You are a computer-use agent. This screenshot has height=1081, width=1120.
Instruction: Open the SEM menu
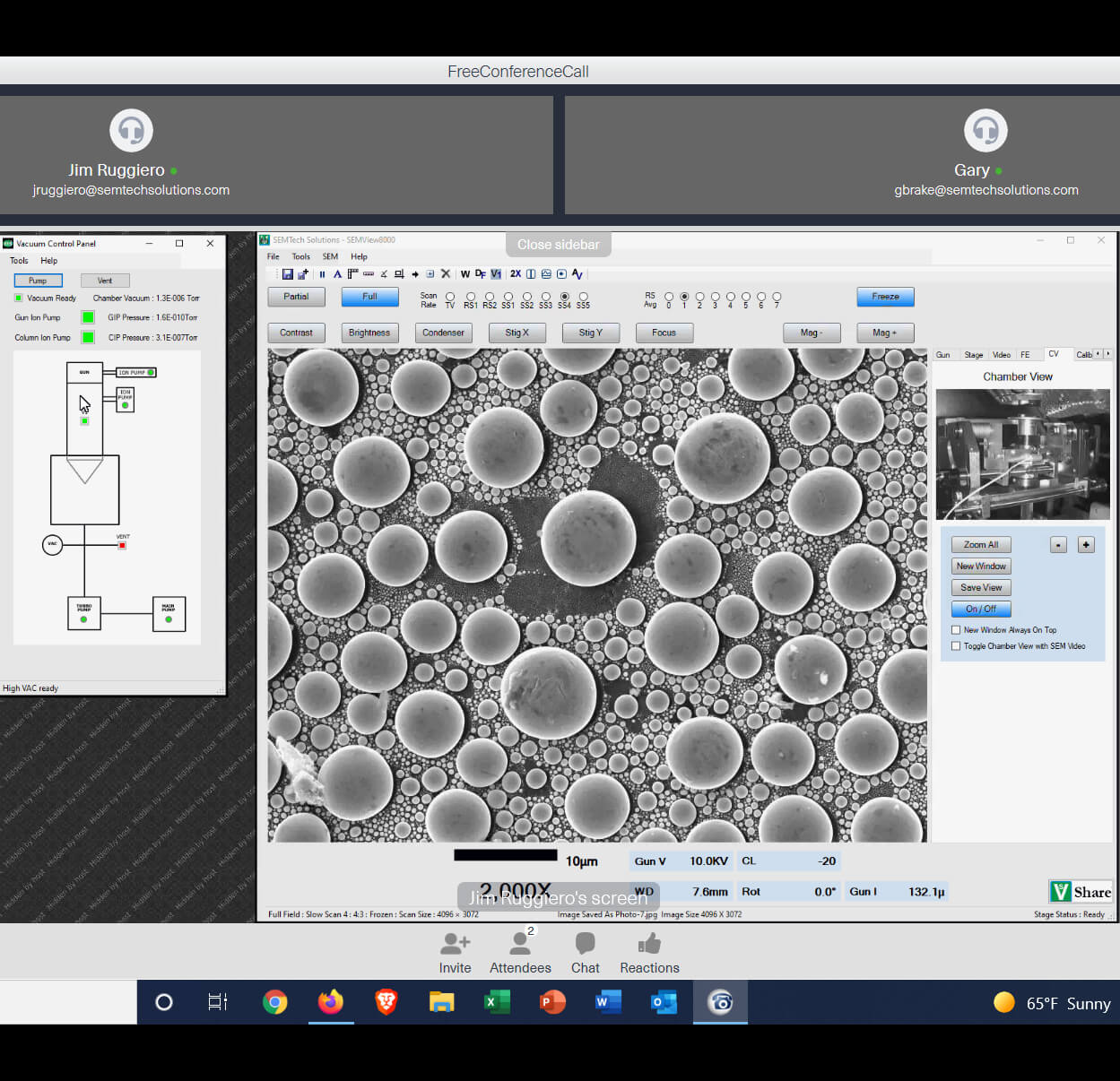click(330, 256)
